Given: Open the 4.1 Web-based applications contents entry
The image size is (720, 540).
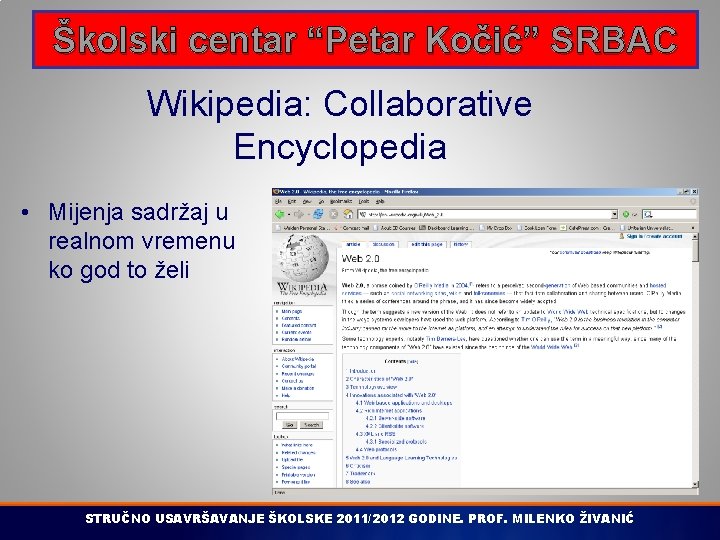Looking at the screenshot, I should pyautogui.click(x=404, y=403).
